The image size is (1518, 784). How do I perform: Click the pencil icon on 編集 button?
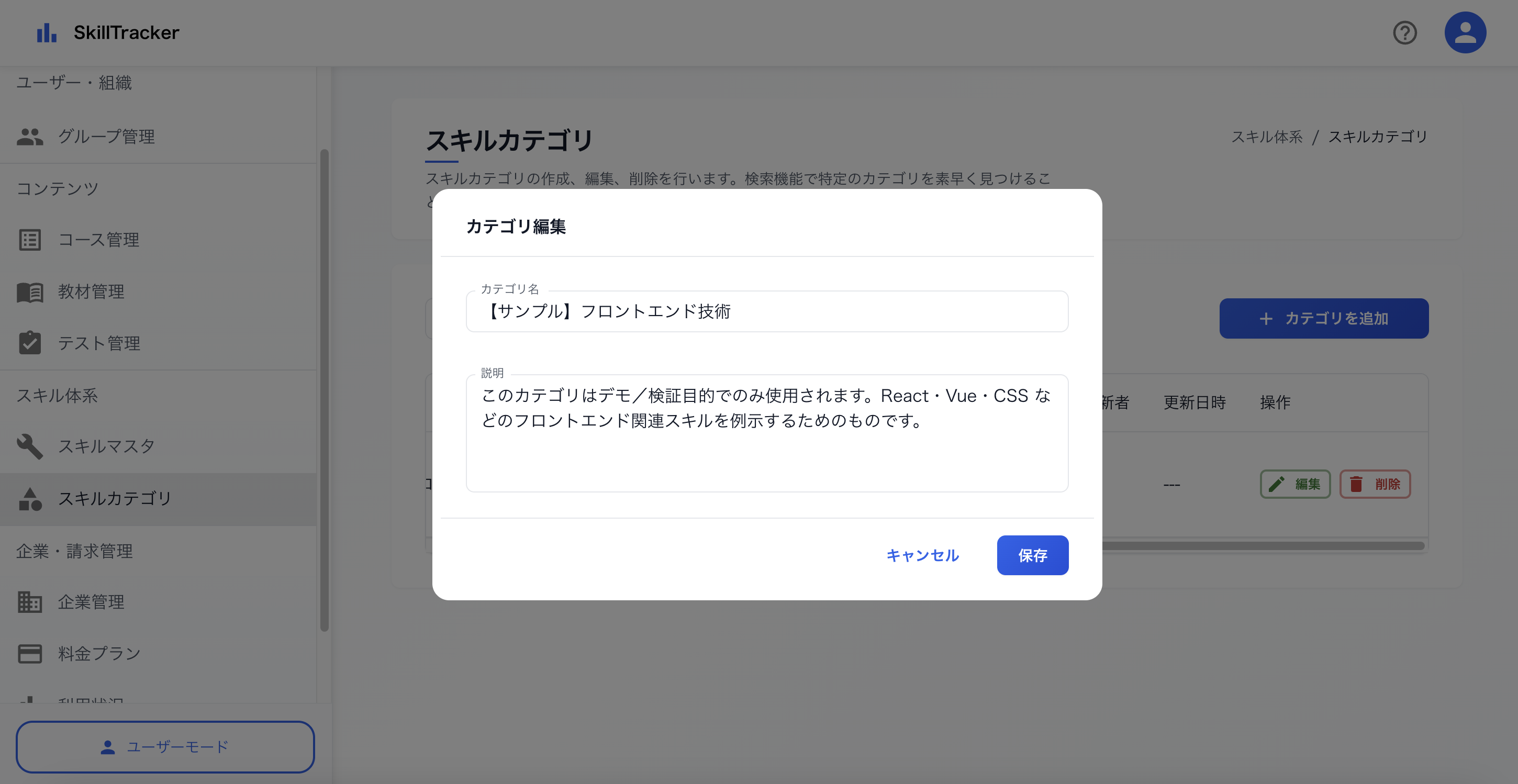(1276, 484)
